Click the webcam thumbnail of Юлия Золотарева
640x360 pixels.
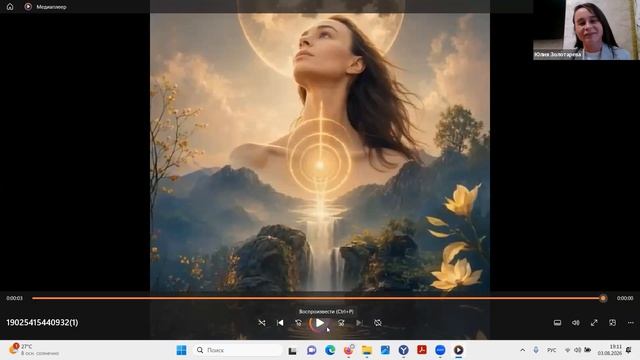pos(586,30)
